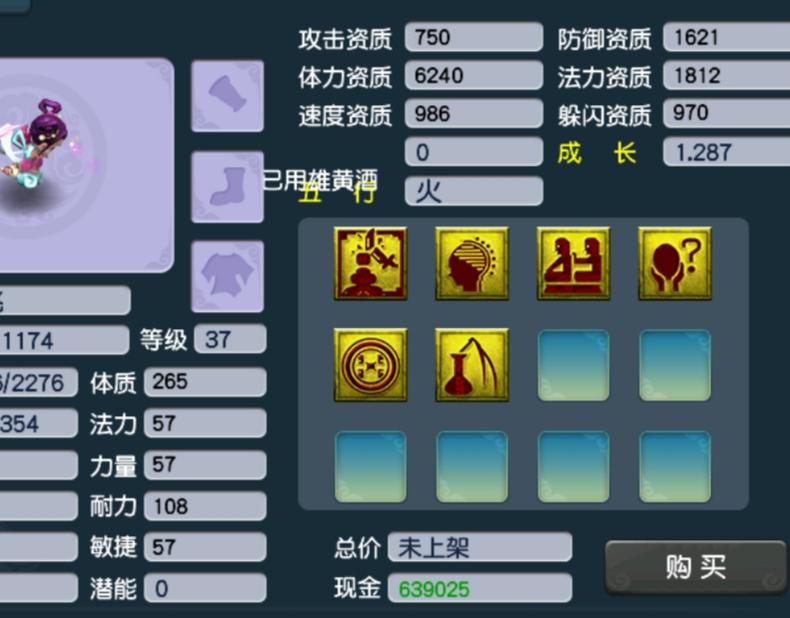Select the round coin skill icon
Image resolution: width=790 pixels, height=618 pixels.
370,365
